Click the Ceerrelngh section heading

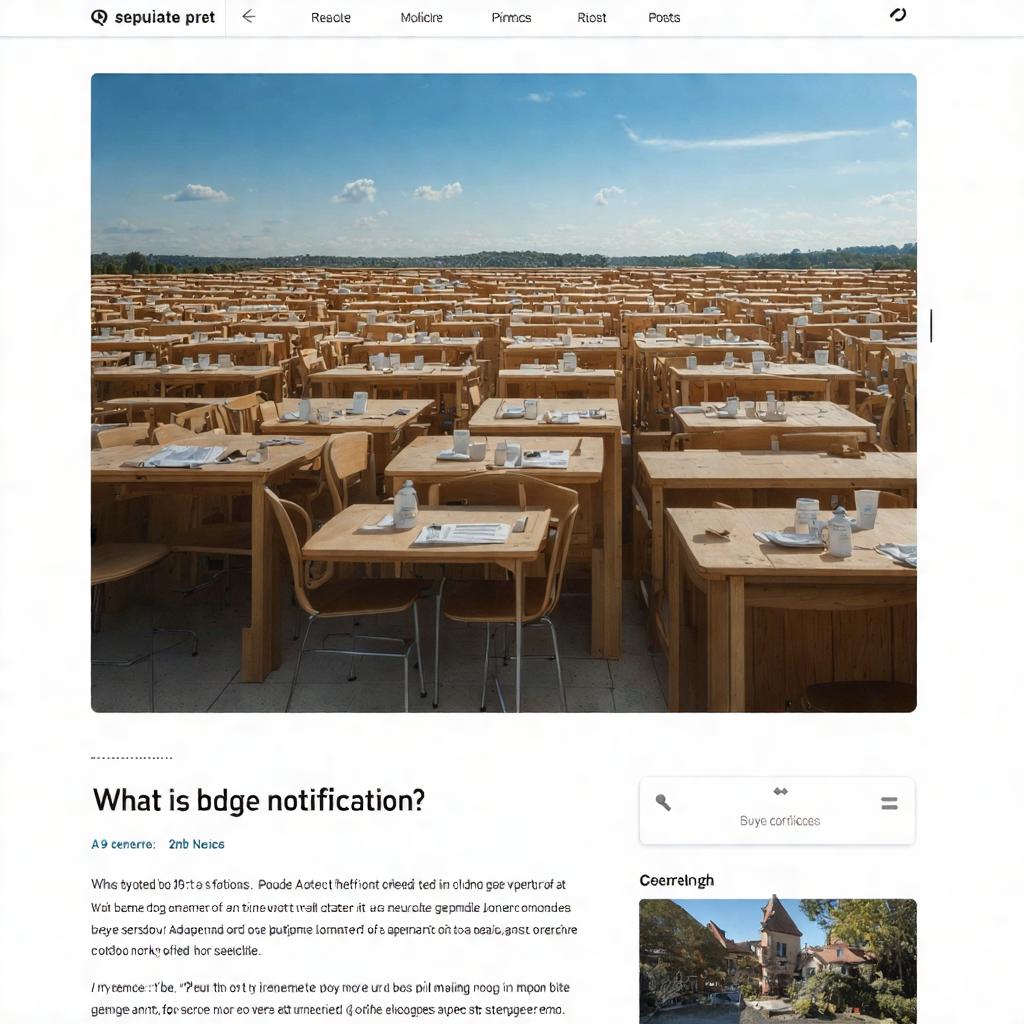pyautogui.click(x=676, y=880)
